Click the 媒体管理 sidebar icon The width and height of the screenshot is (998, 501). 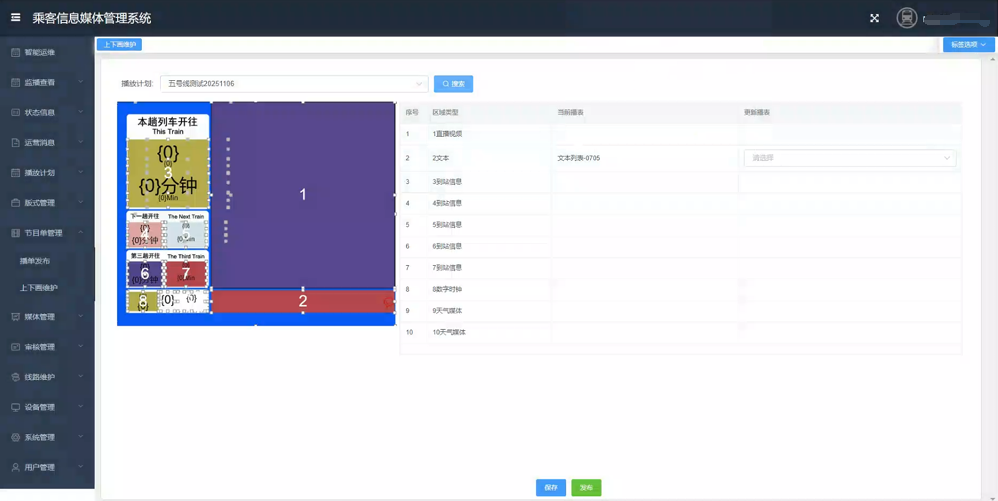tap(15, 317)
